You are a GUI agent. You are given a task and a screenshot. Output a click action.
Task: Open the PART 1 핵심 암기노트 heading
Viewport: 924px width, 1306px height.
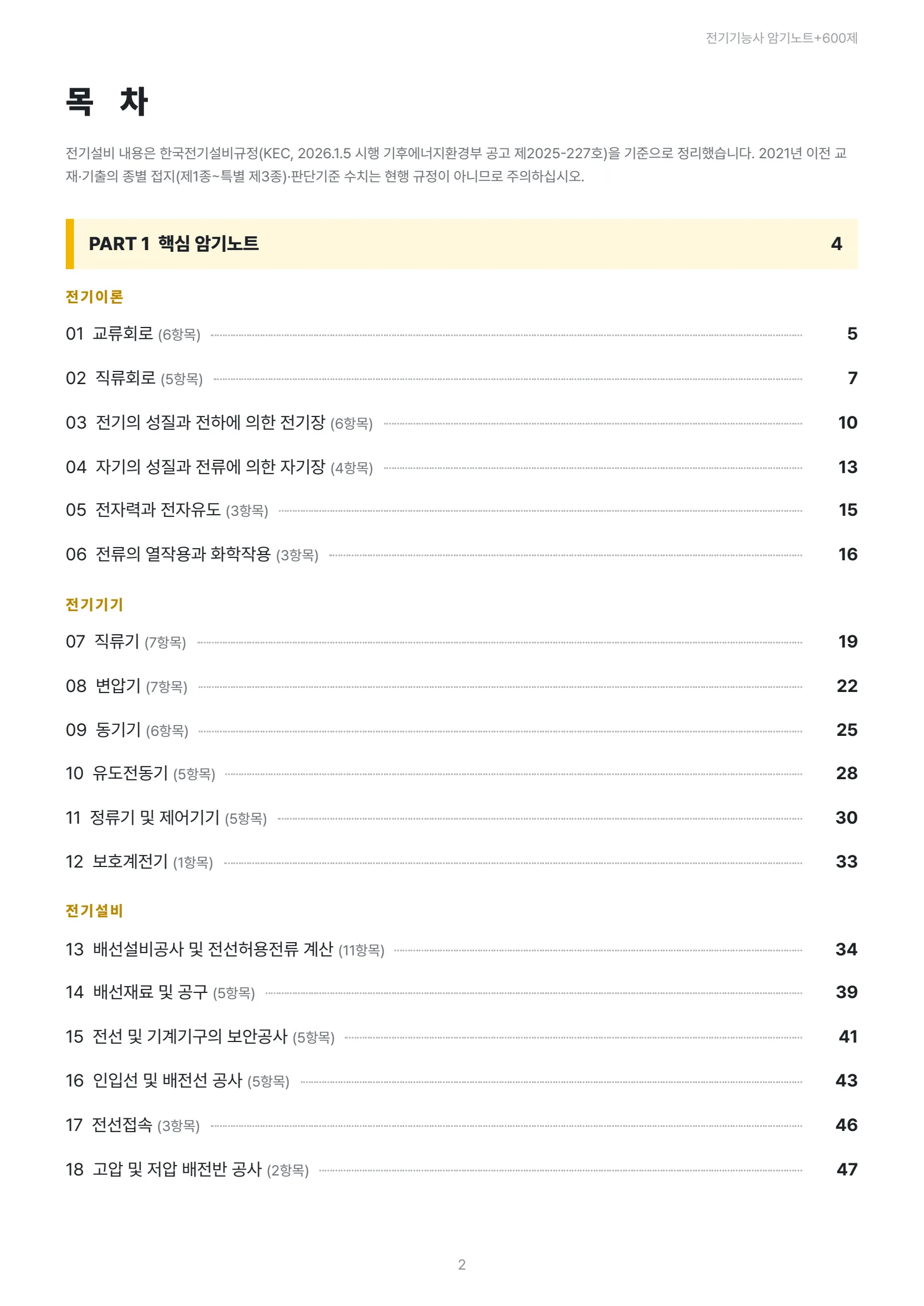click(461, 244)
